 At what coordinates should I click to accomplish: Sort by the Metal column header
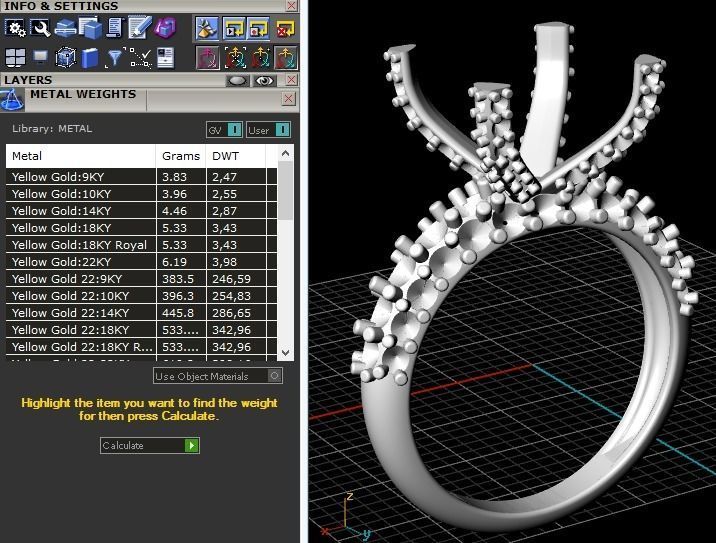(81, 156)
